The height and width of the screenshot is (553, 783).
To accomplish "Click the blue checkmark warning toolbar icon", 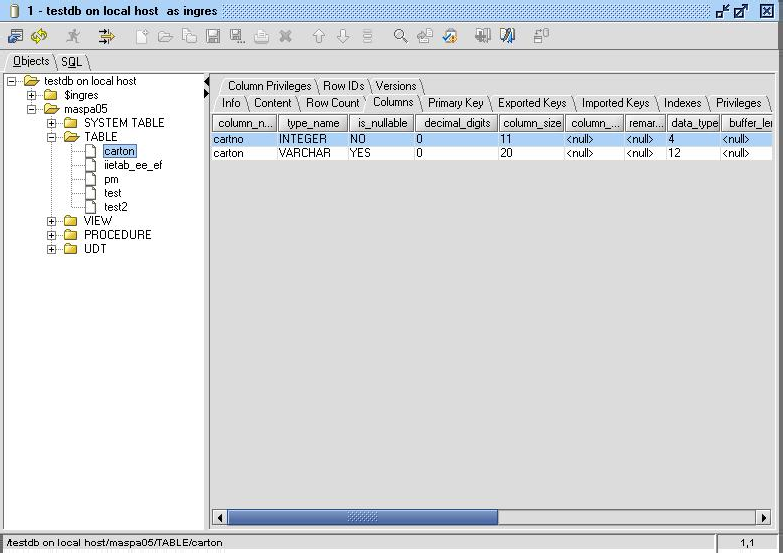I will pyautogui.click(x=449, y=36).
